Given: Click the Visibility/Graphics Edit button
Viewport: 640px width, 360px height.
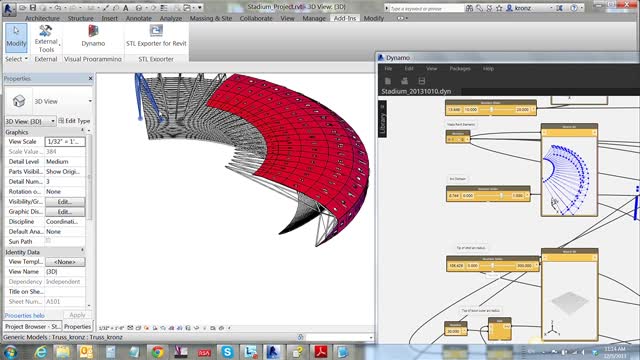Looking at the screenshot, I should [65, 202].
